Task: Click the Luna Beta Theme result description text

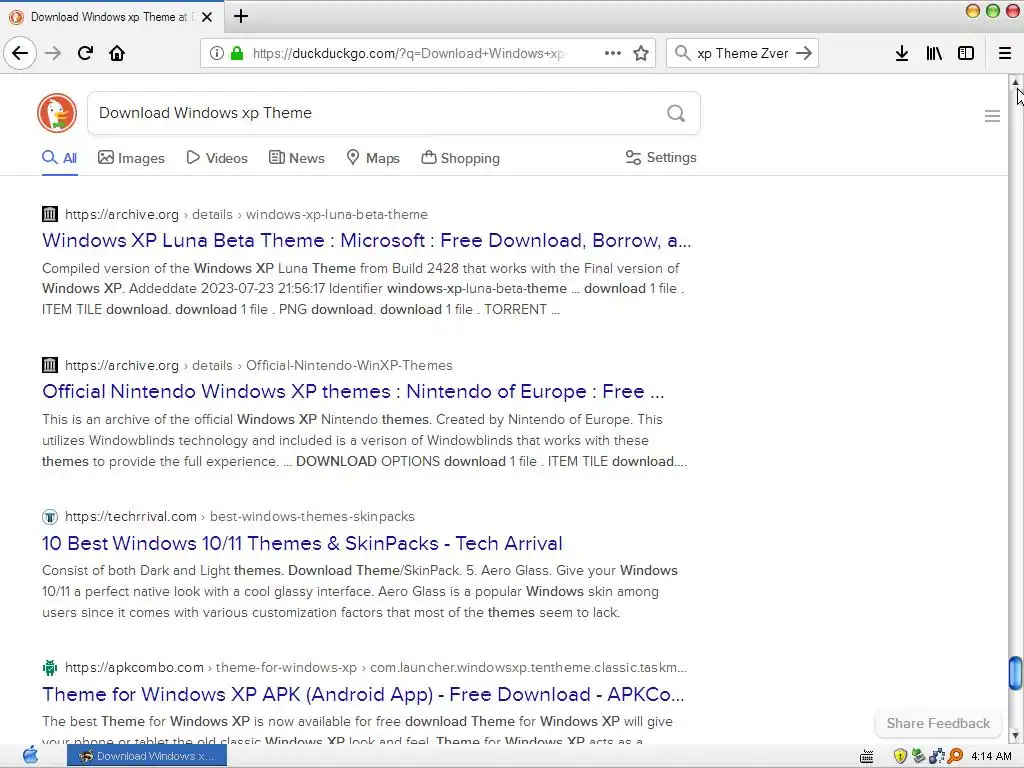Action: click(363, 289)
